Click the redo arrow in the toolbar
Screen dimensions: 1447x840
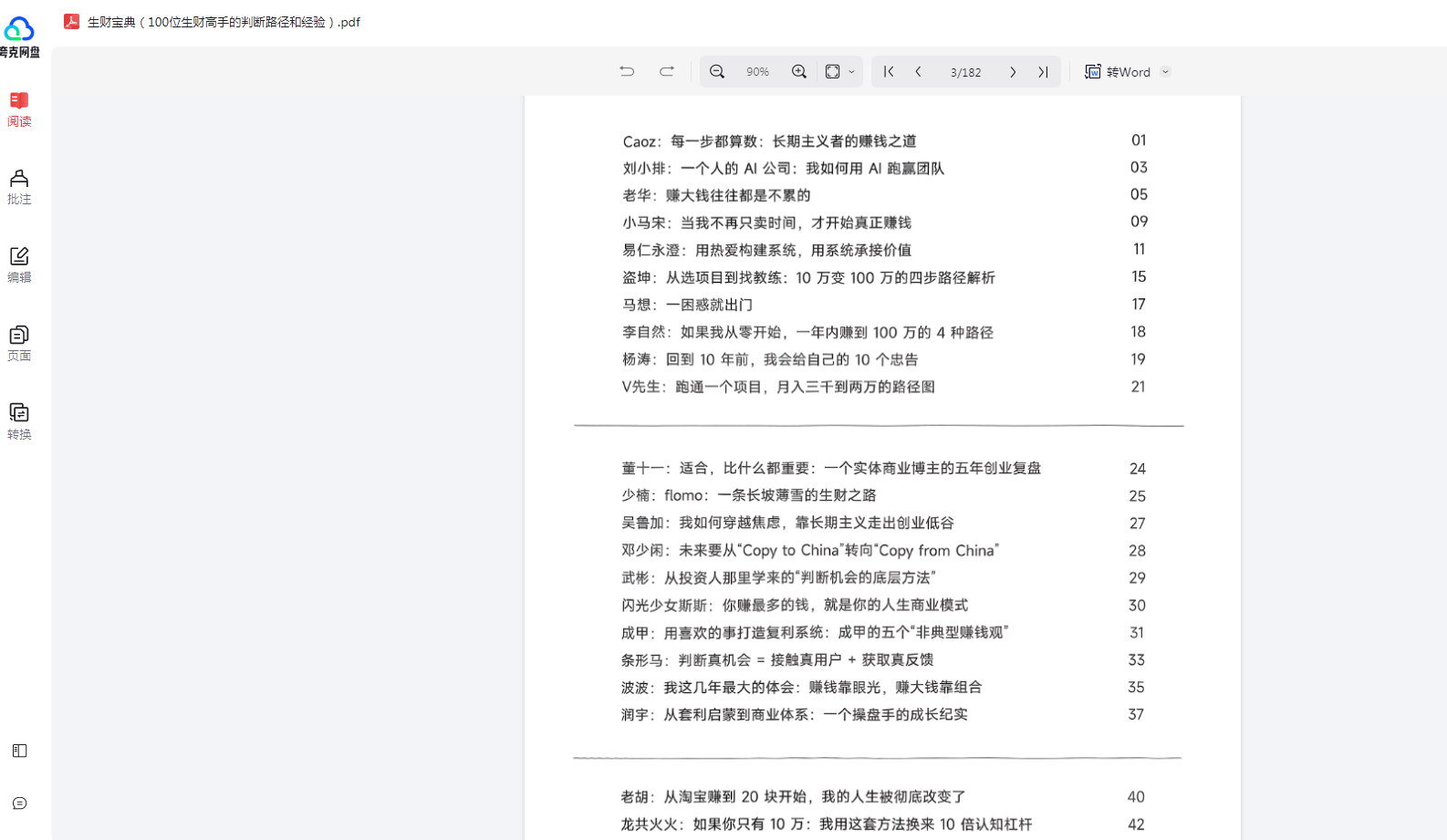[x=667, y=72]
